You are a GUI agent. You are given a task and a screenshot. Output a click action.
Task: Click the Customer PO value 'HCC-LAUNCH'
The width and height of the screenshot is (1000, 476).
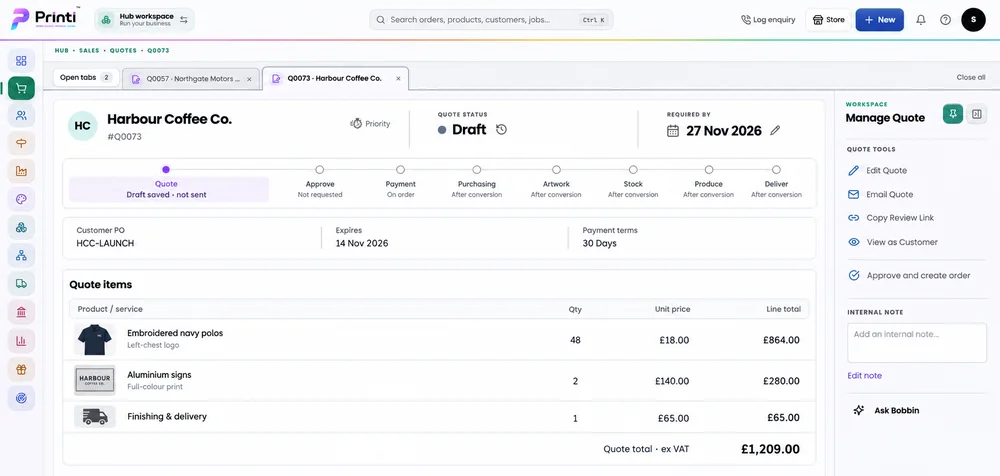[105, 243]
